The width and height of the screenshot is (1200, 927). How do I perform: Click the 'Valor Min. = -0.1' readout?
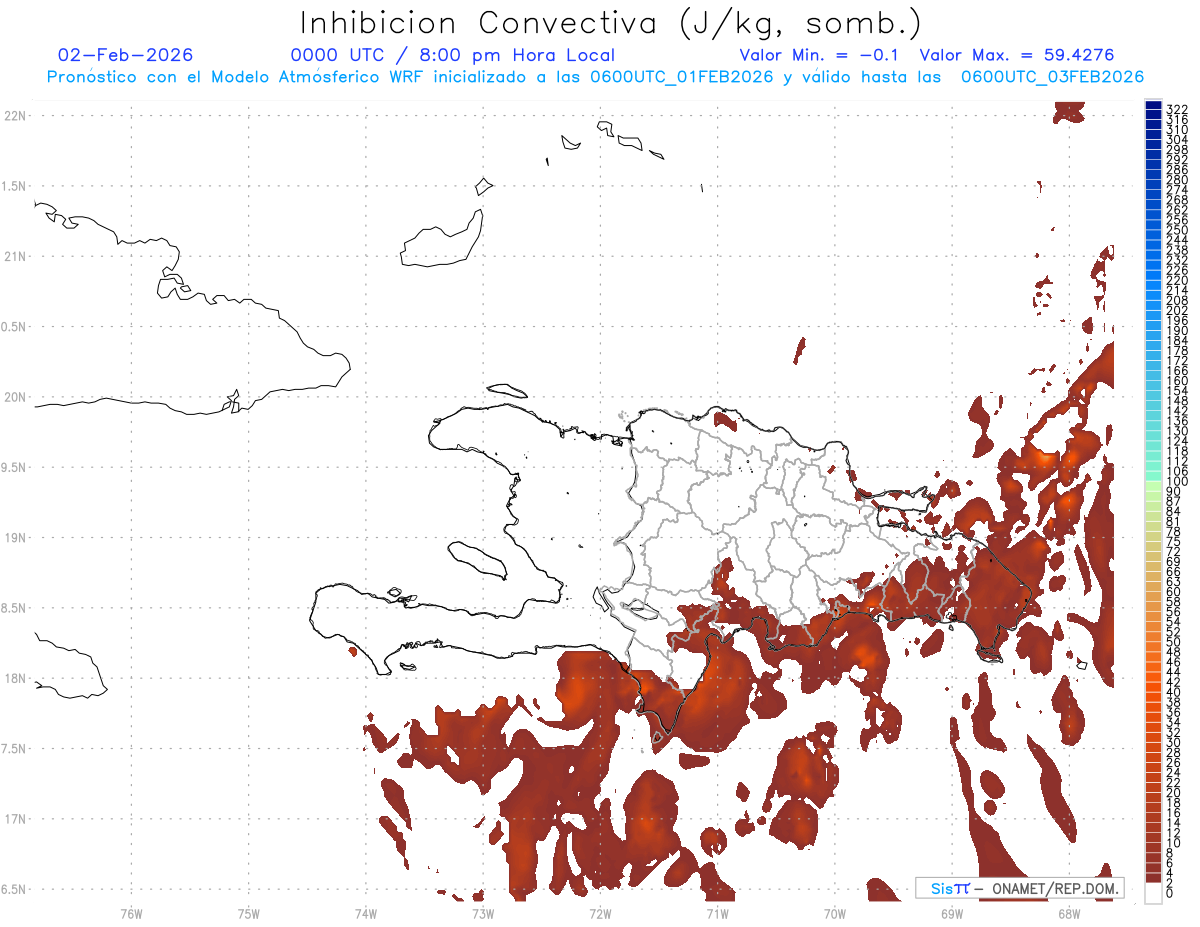tap(819, 55)
